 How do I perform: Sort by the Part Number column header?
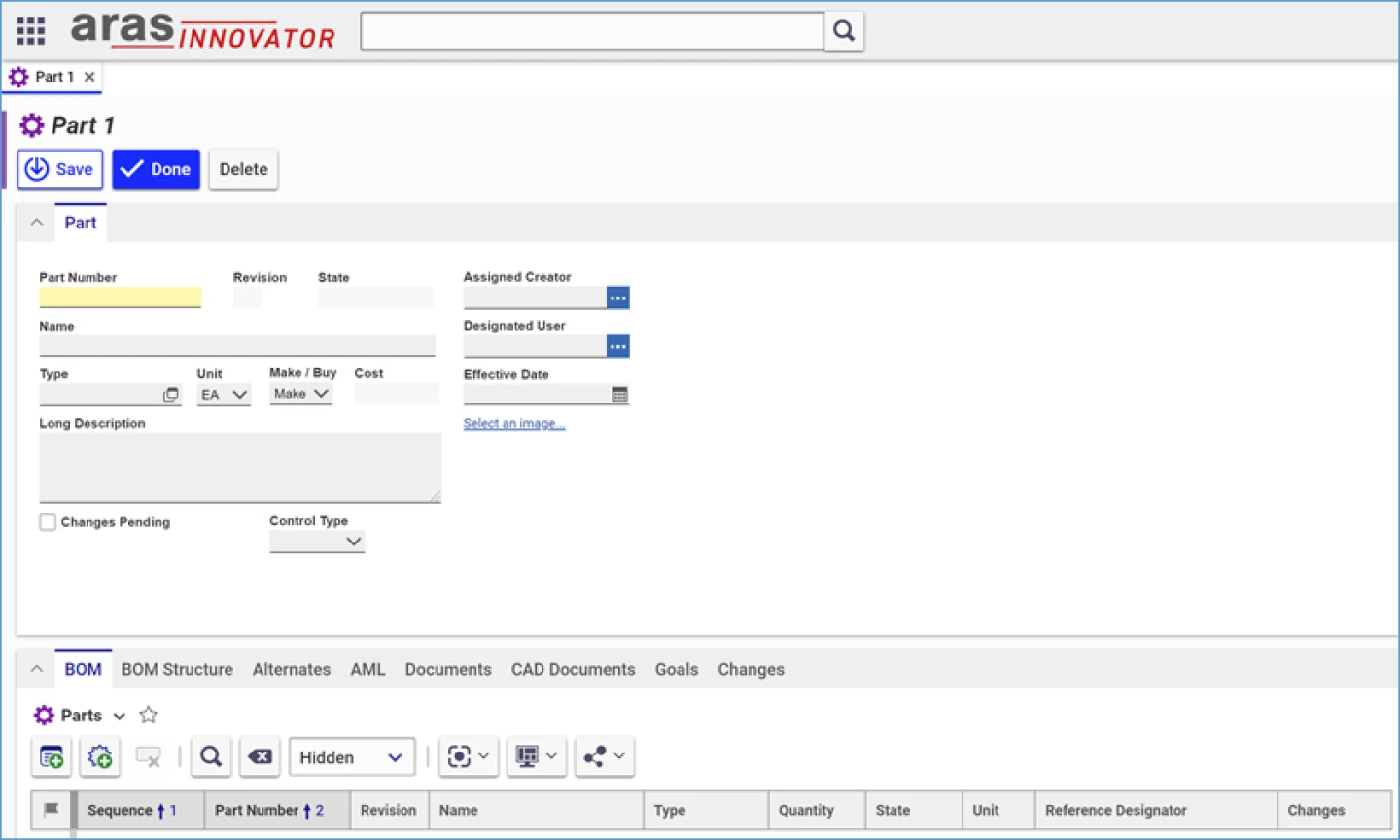277,810
